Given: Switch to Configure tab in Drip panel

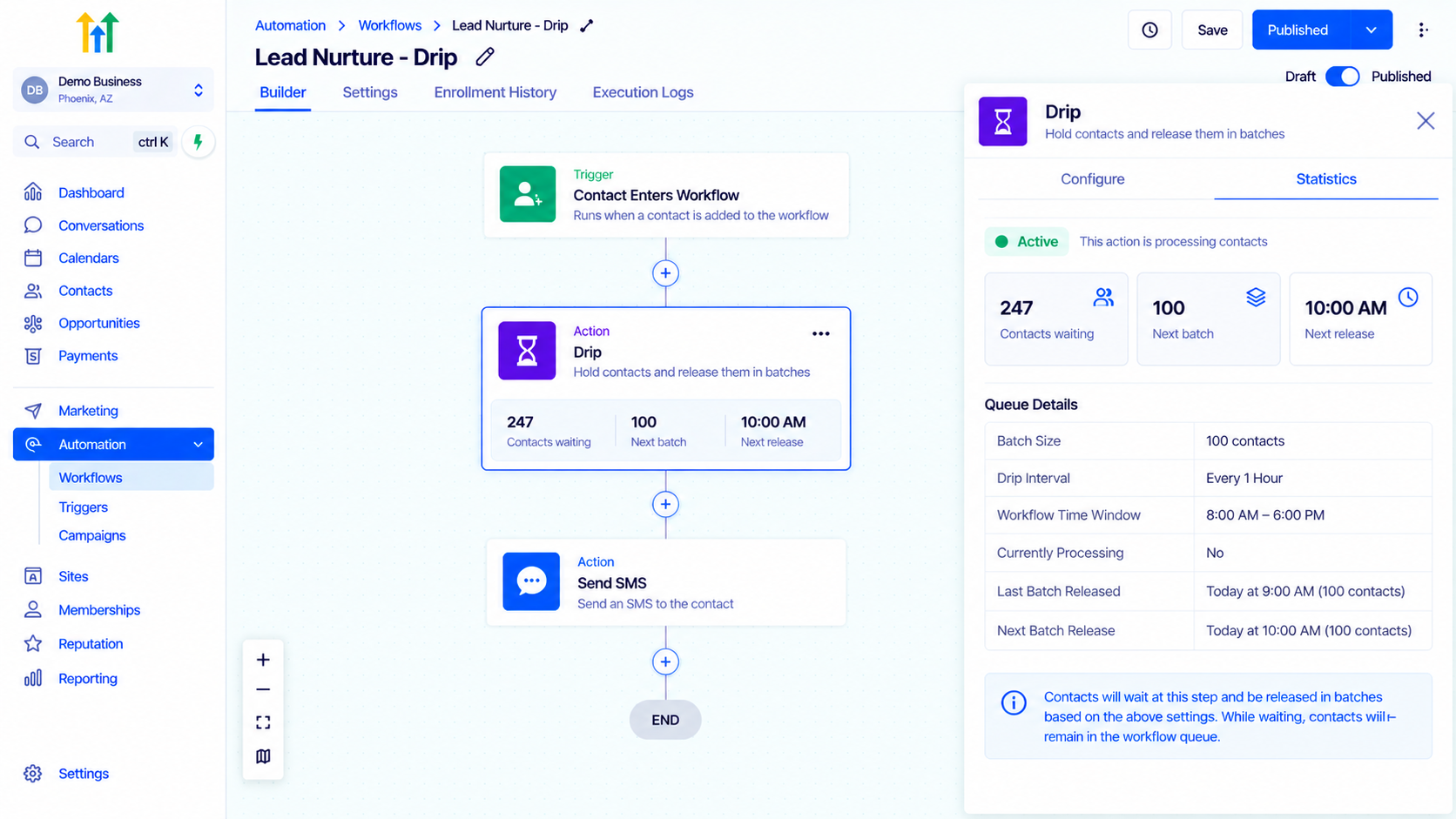Looking at the screenshot, I should point(1092,179).
